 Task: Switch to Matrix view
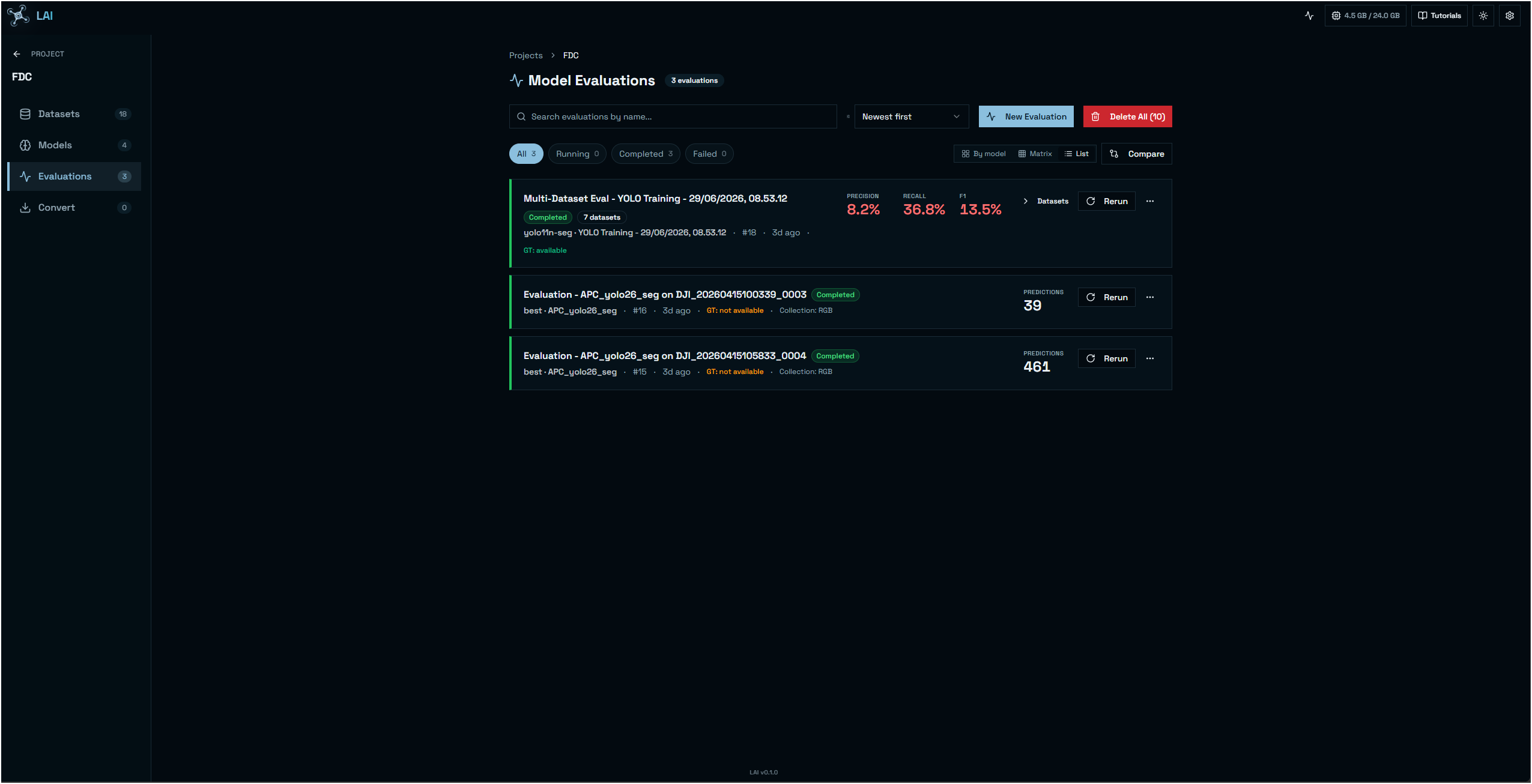(x=1035, y=154)
